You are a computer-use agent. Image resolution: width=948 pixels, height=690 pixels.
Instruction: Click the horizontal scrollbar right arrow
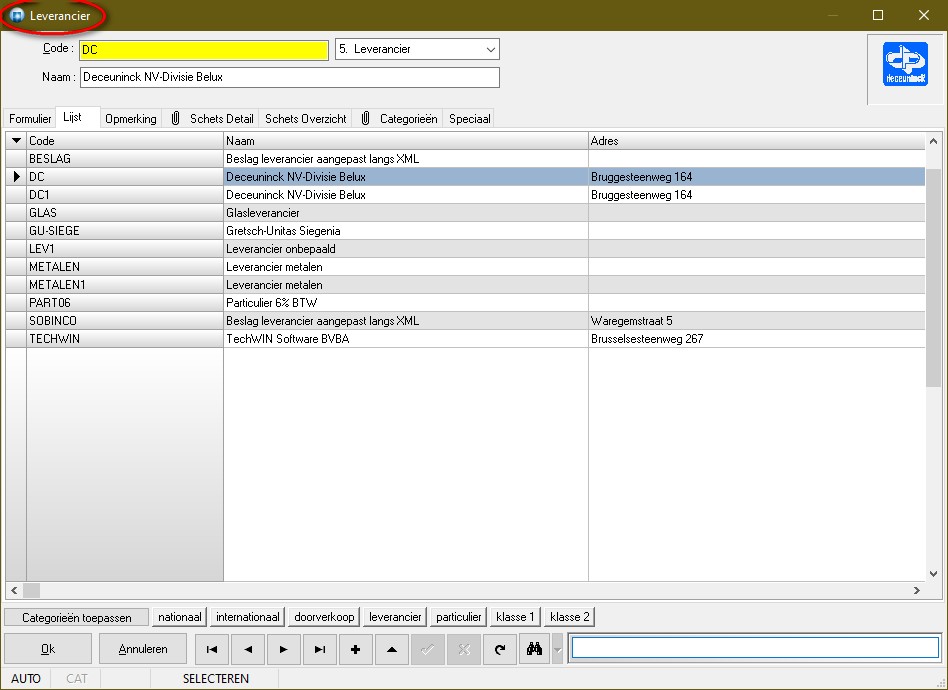tap(917, 590)
